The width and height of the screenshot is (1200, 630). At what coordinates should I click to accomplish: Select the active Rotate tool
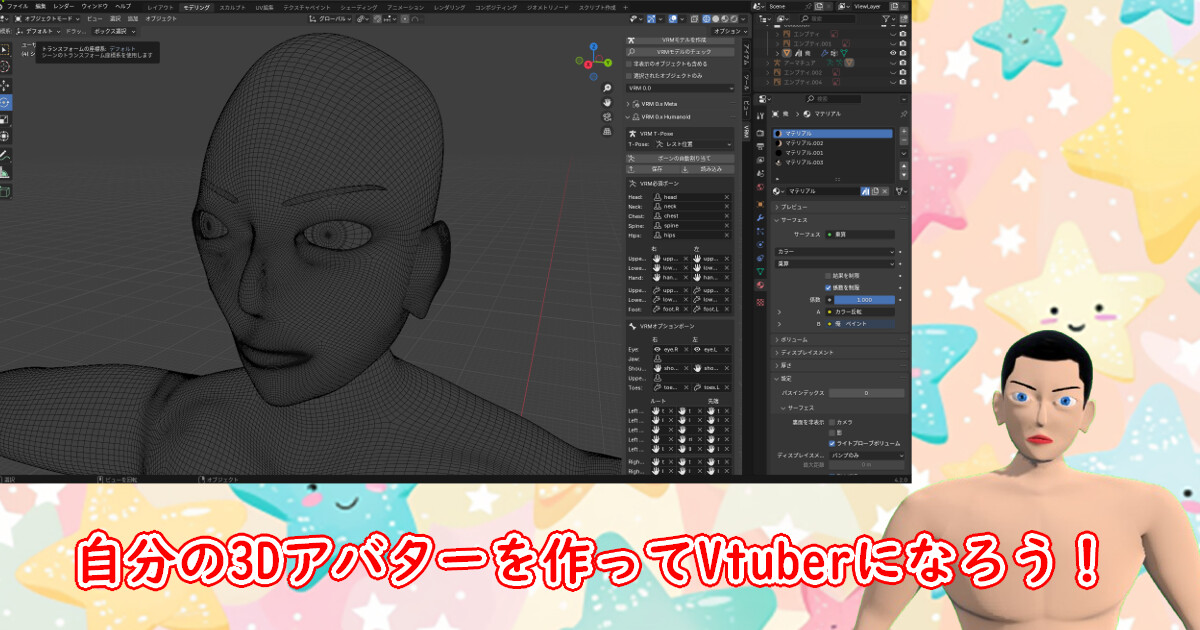(x=4, y=102)
